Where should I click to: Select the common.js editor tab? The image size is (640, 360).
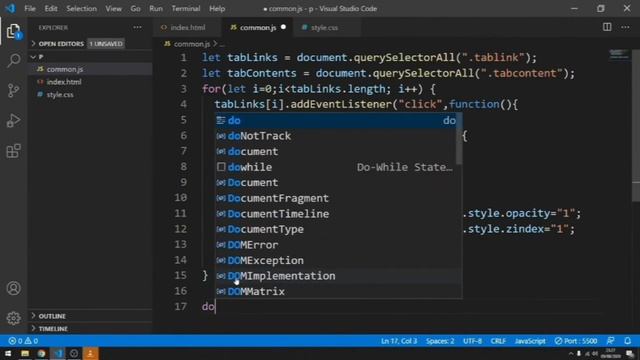point(258,27)
